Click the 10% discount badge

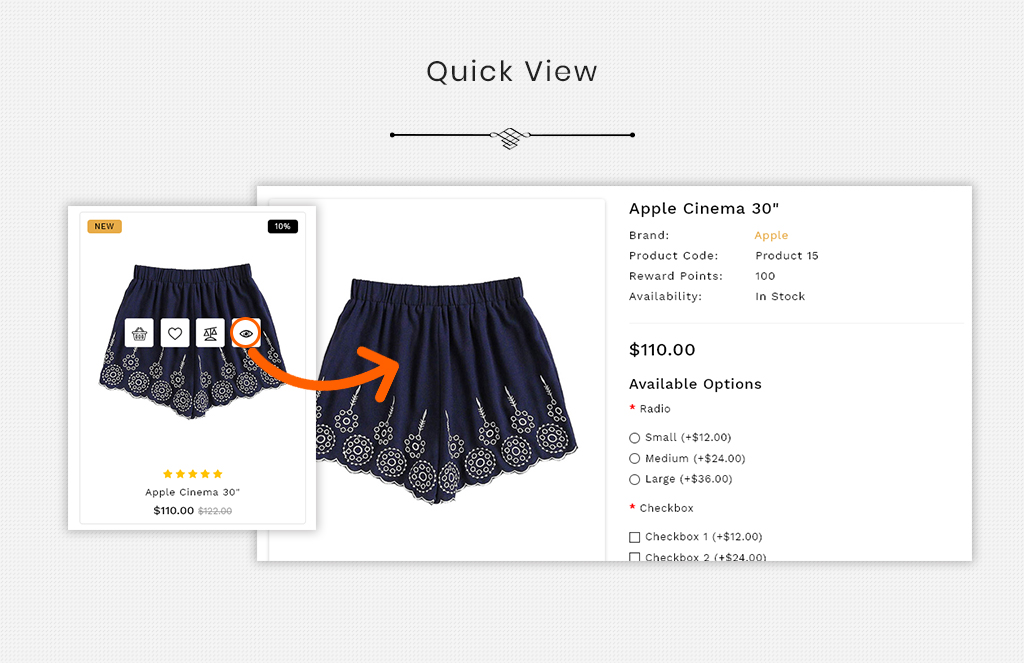pos(283,227)
